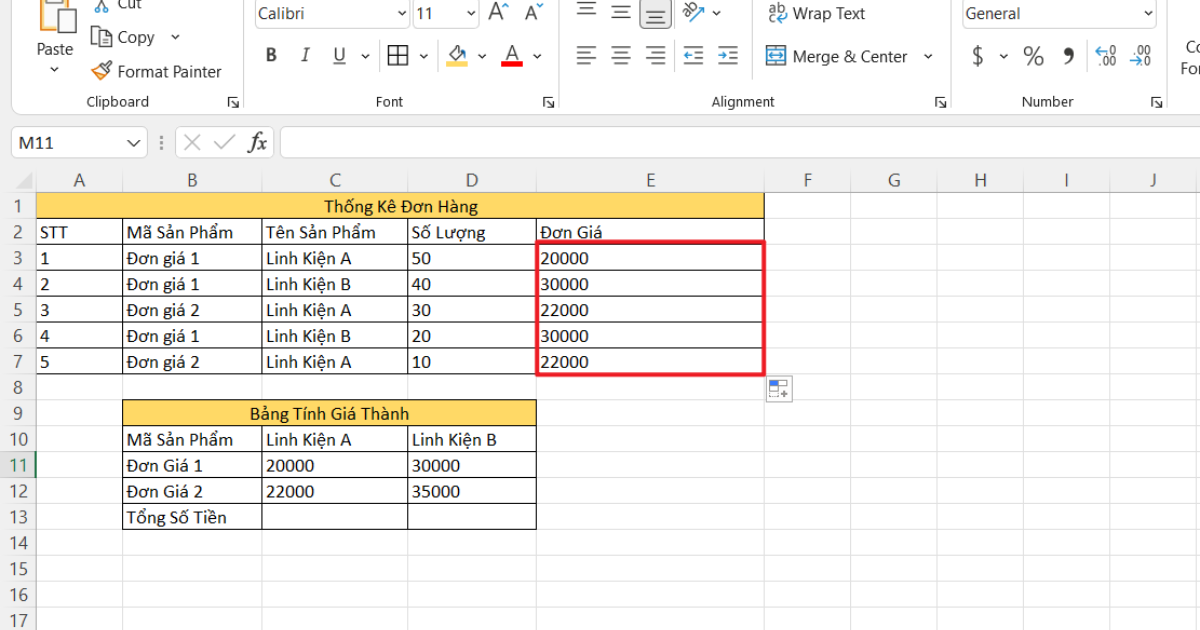Open the Font Color dropdown arrow
This screenshot has width=1200, height=630.
point(538,56)
